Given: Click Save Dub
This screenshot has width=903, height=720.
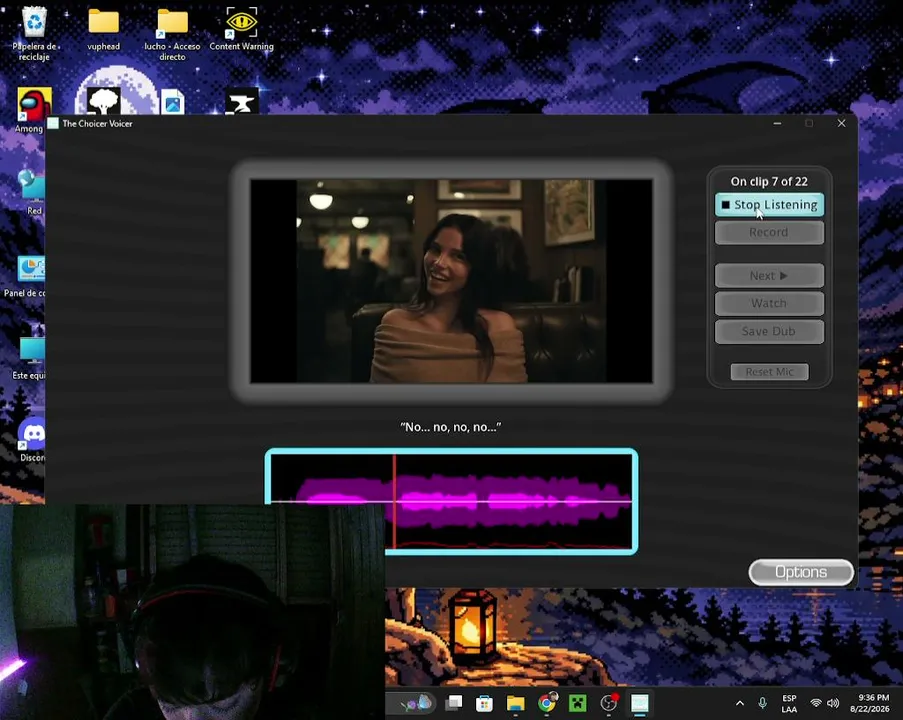Looking at the screenshot, I should tap(769, 331).
